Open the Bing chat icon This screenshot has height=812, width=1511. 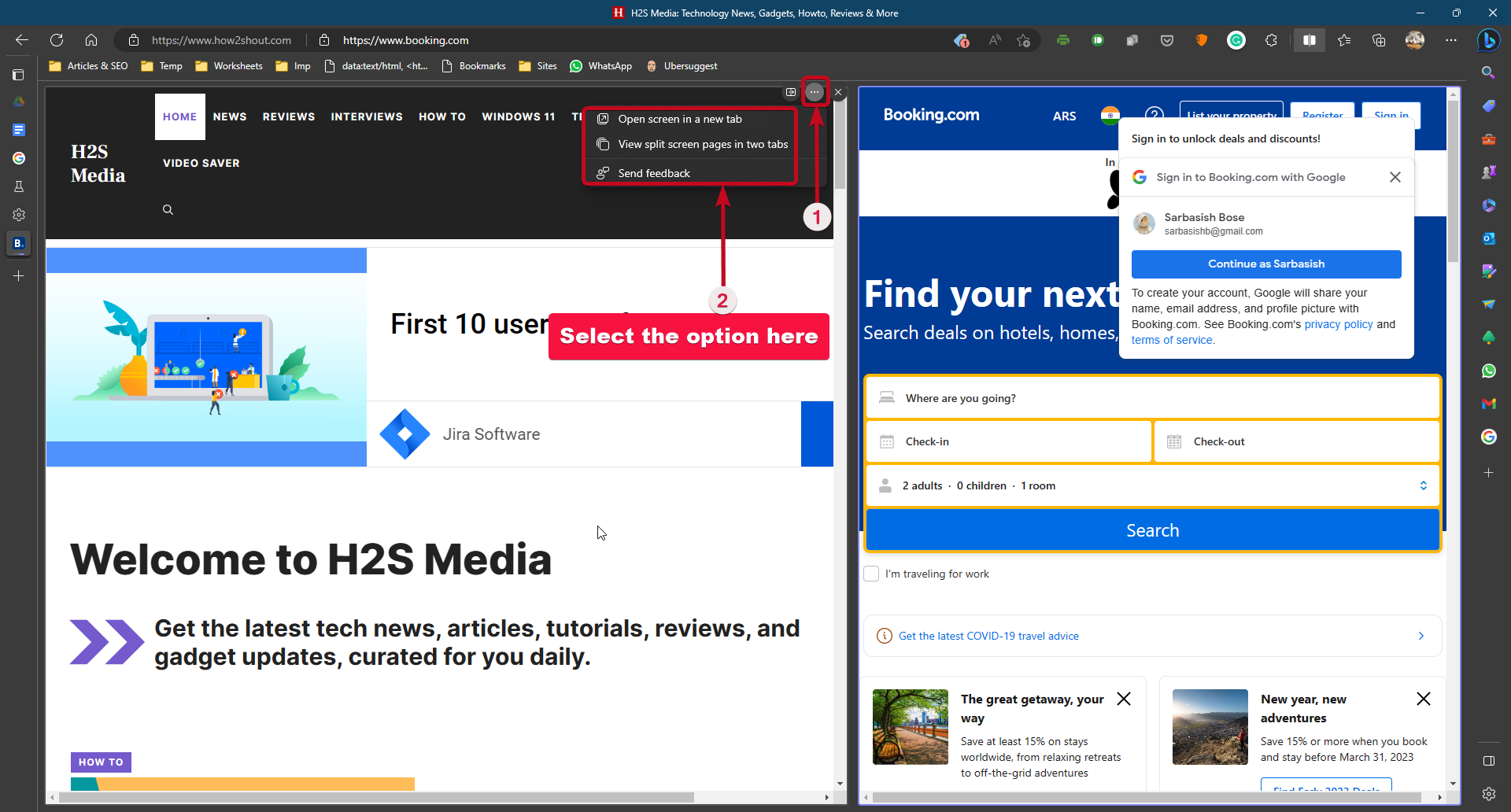click(1488, 40)
